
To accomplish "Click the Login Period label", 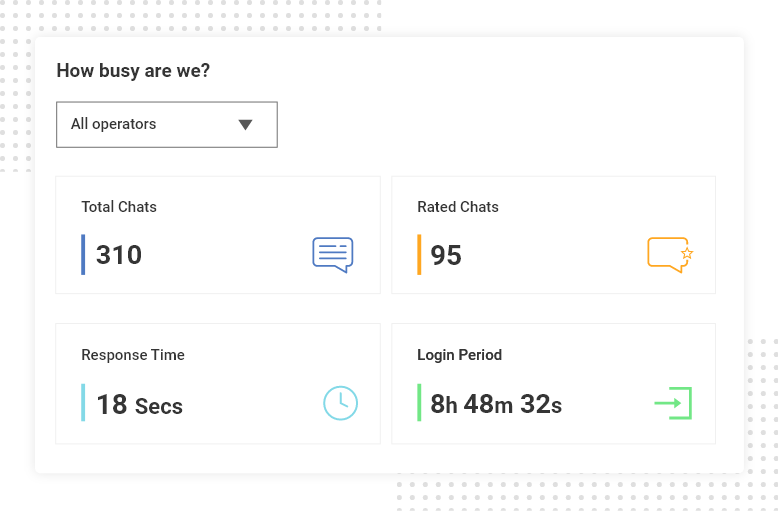I will point(459,355).
